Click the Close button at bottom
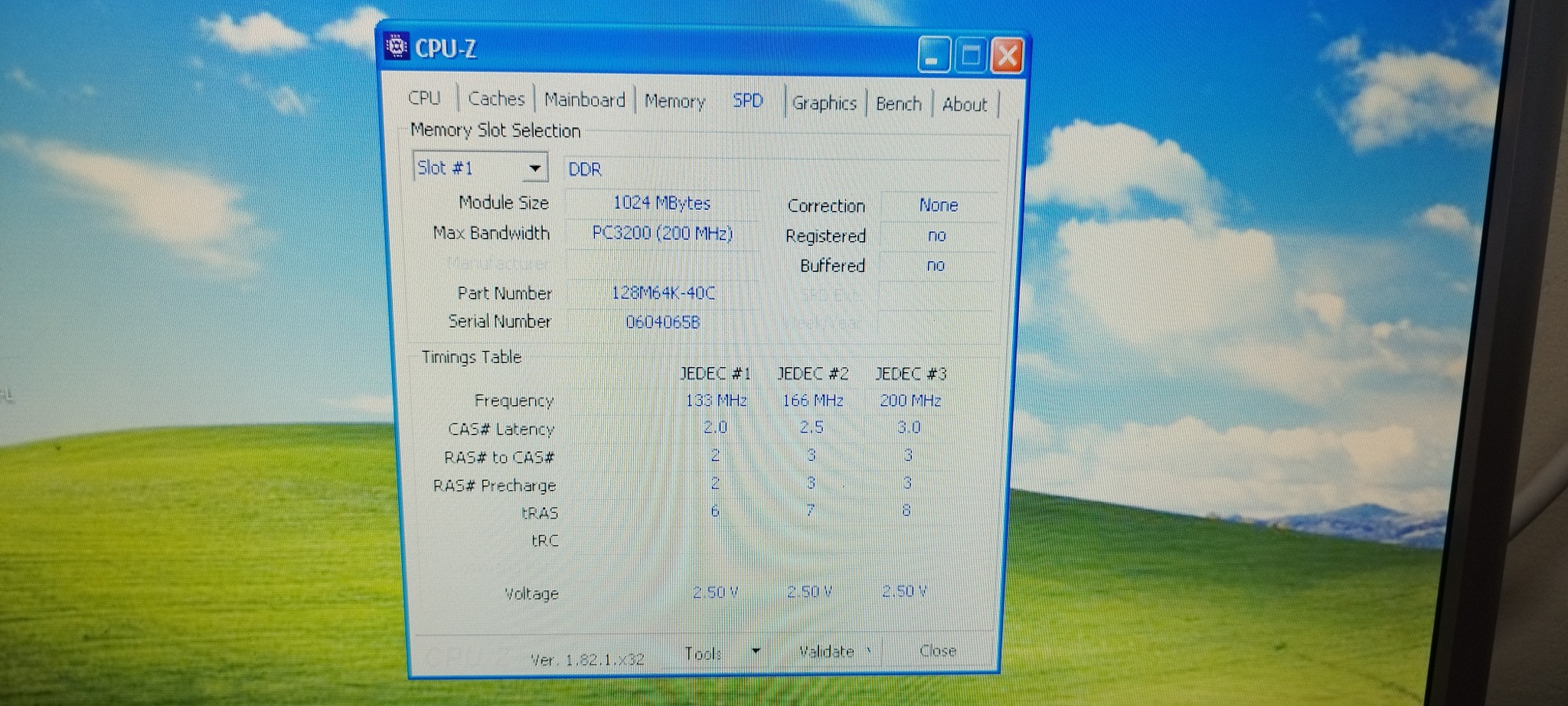Viewport: 1568px width, 706px height. click(938, 651)
